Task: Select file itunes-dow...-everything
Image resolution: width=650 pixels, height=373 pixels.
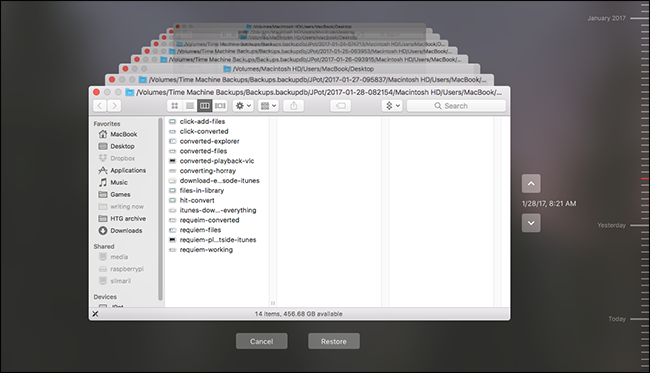Action: 218,210
